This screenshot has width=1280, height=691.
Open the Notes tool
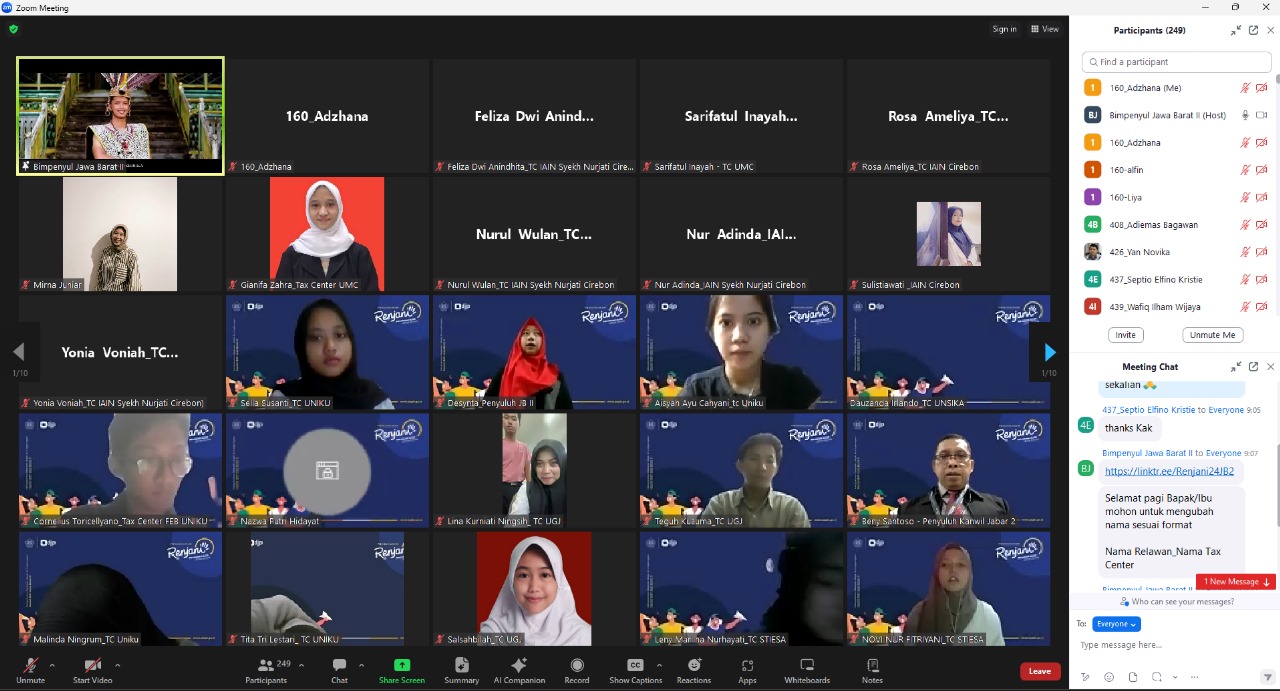pos(872,670)
